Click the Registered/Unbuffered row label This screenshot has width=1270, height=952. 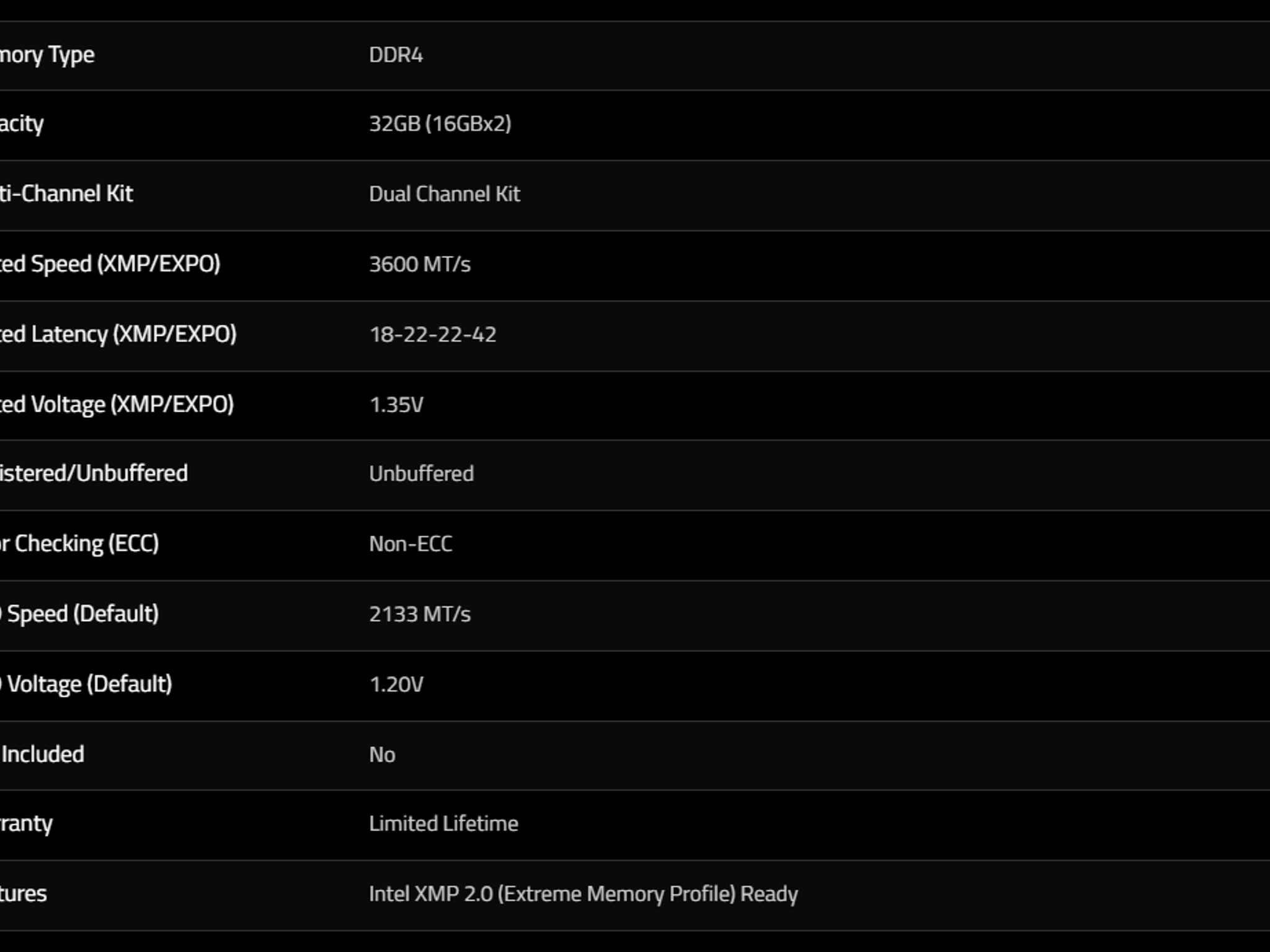pos(94,473)
